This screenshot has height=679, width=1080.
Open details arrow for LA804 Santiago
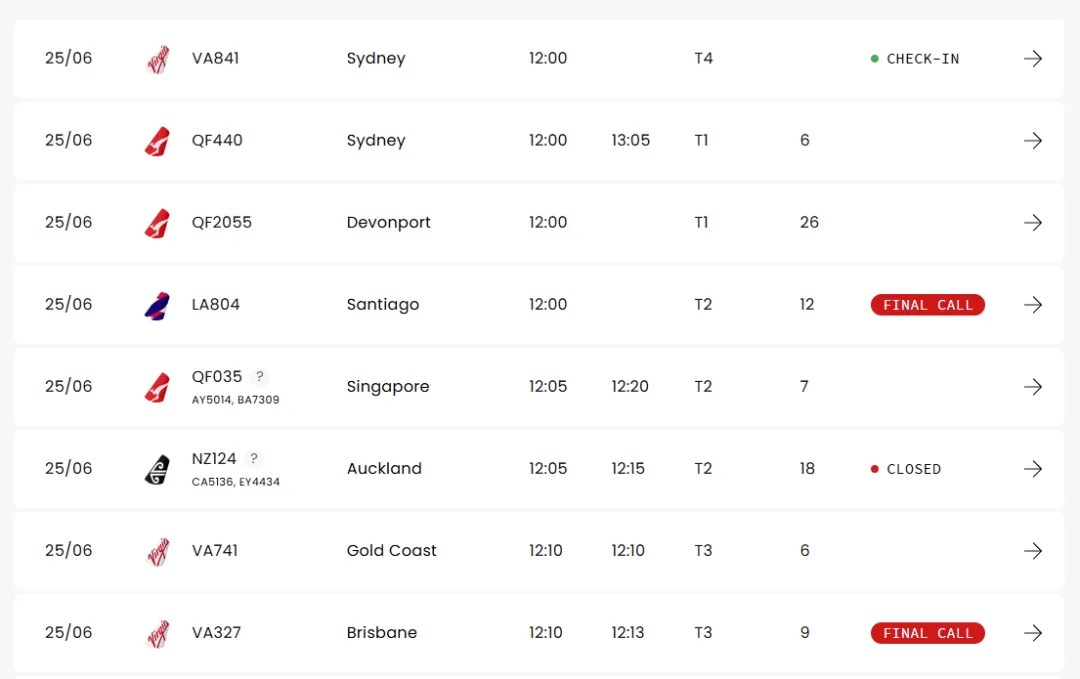pos(1032,304)
